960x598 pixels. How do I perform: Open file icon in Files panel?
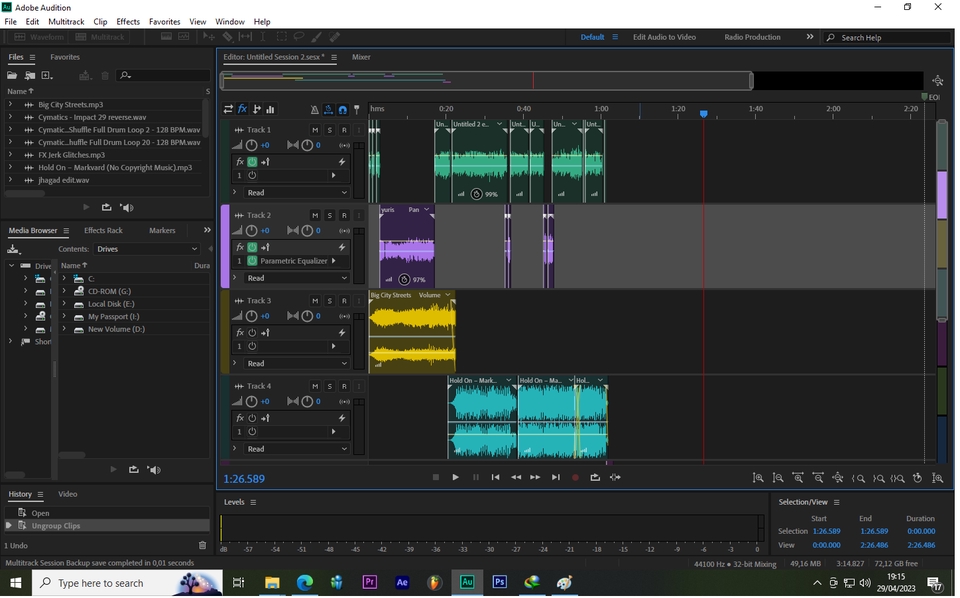[x=12, y=75]
